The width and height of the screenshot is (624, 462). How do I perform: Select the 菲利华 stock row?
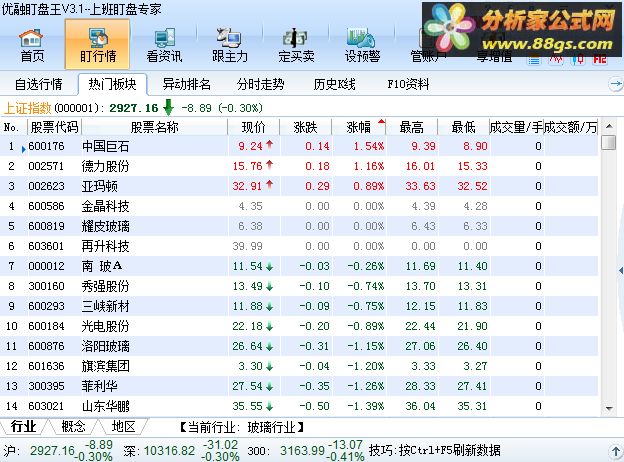tap(299, 386)
